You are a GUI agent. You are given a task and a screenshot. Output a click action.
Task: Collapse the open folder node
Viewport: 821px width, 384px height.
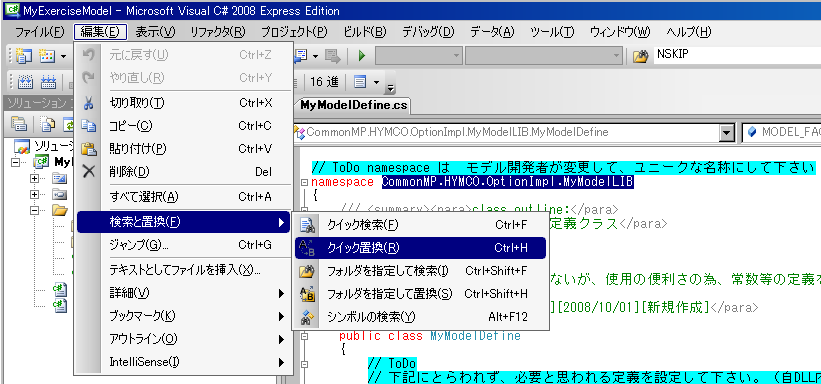[x=35, y=210]
